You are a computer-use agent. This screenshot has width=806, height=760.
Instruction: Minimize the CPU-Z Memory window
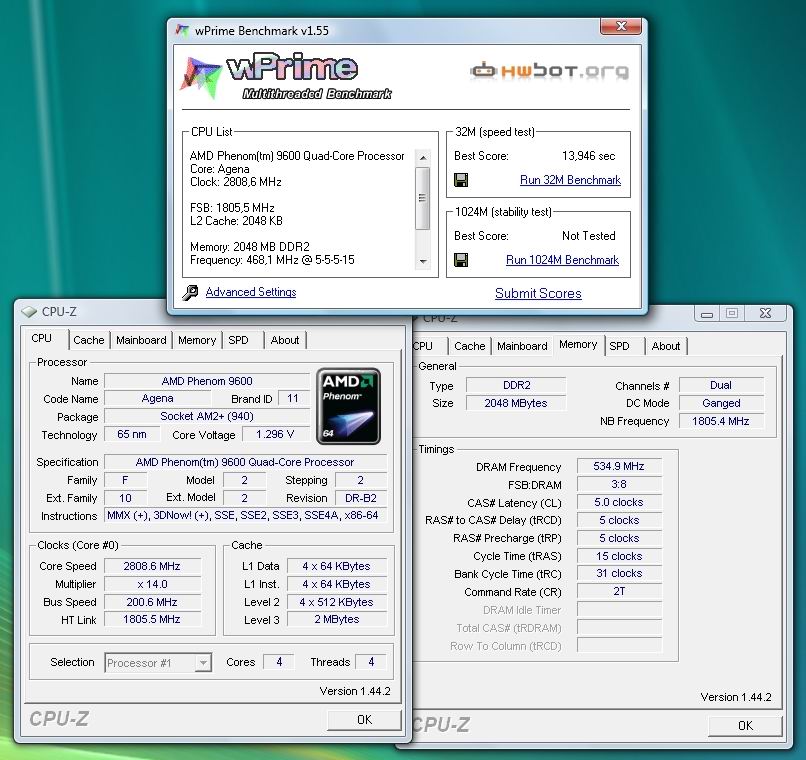click(707, 313)
